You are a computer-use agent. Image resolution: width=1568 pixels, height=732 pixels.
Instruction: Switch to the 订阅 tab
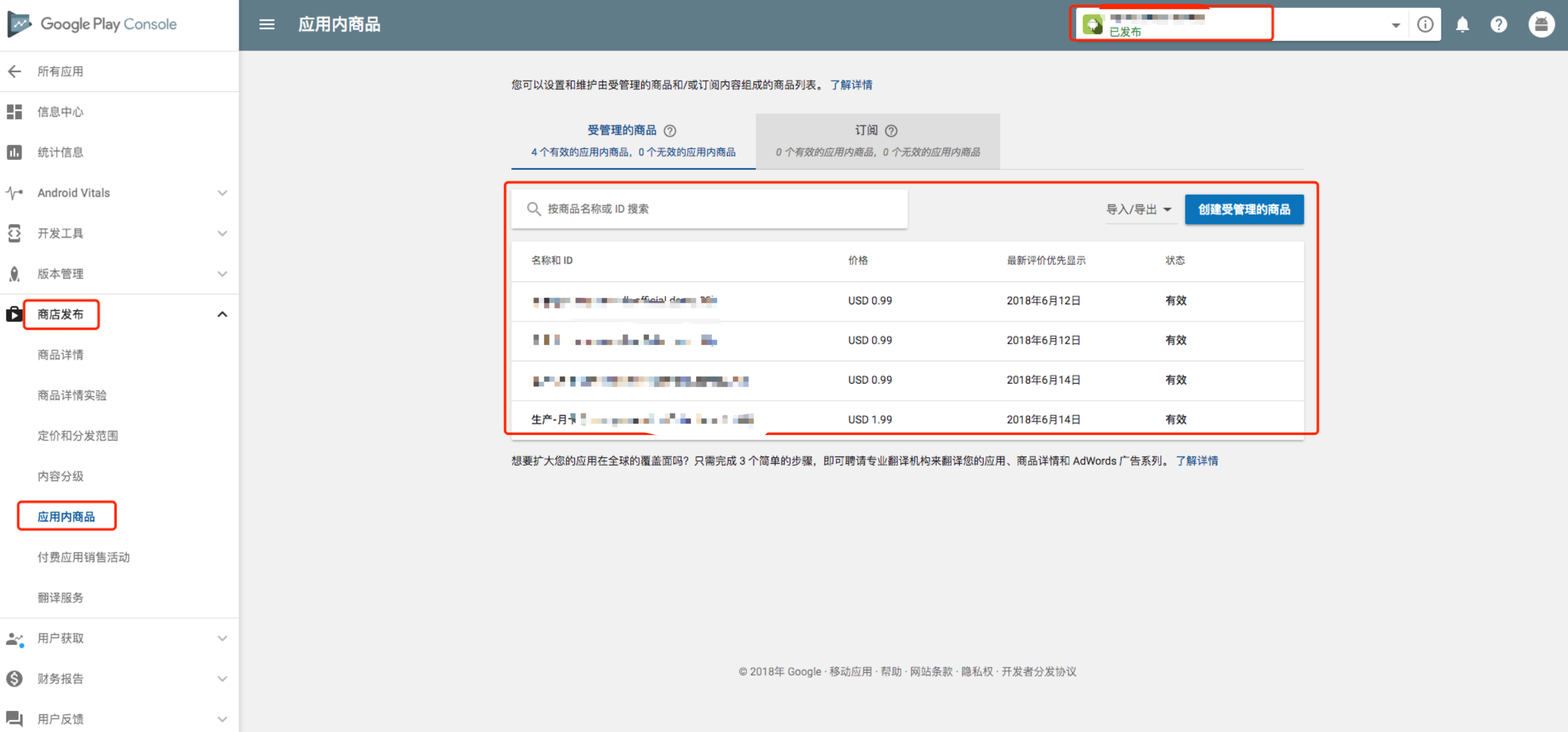pyautogui.click(x=877, y=140)
